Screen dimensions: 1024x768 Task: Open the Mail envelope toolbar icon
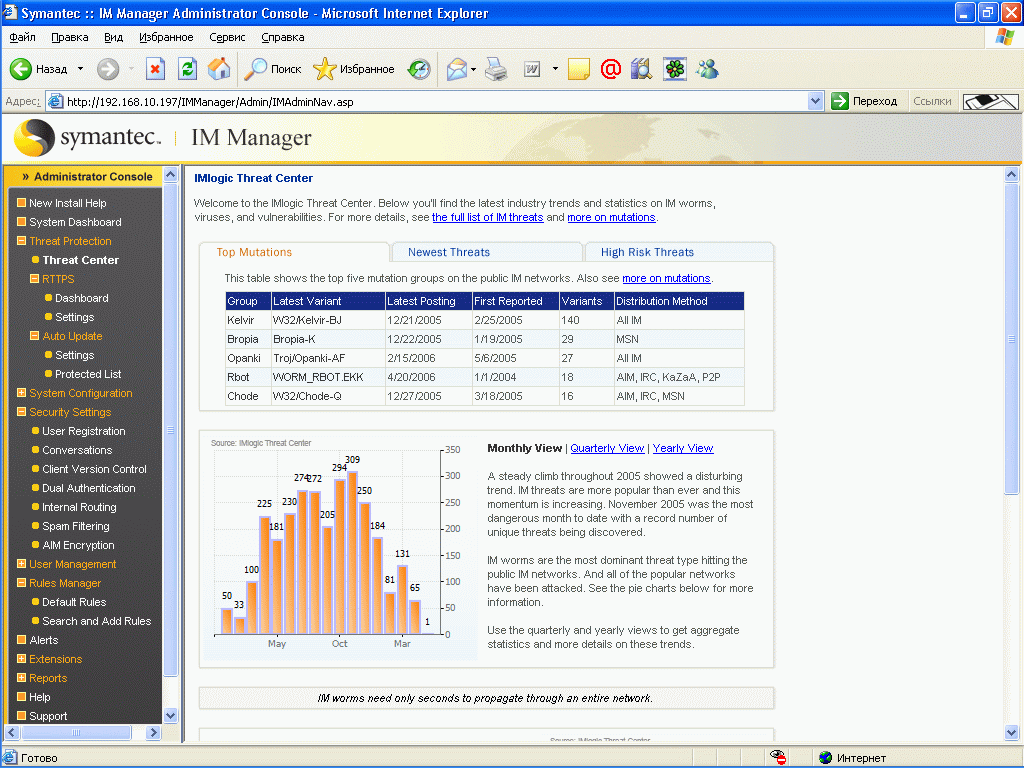456,69
